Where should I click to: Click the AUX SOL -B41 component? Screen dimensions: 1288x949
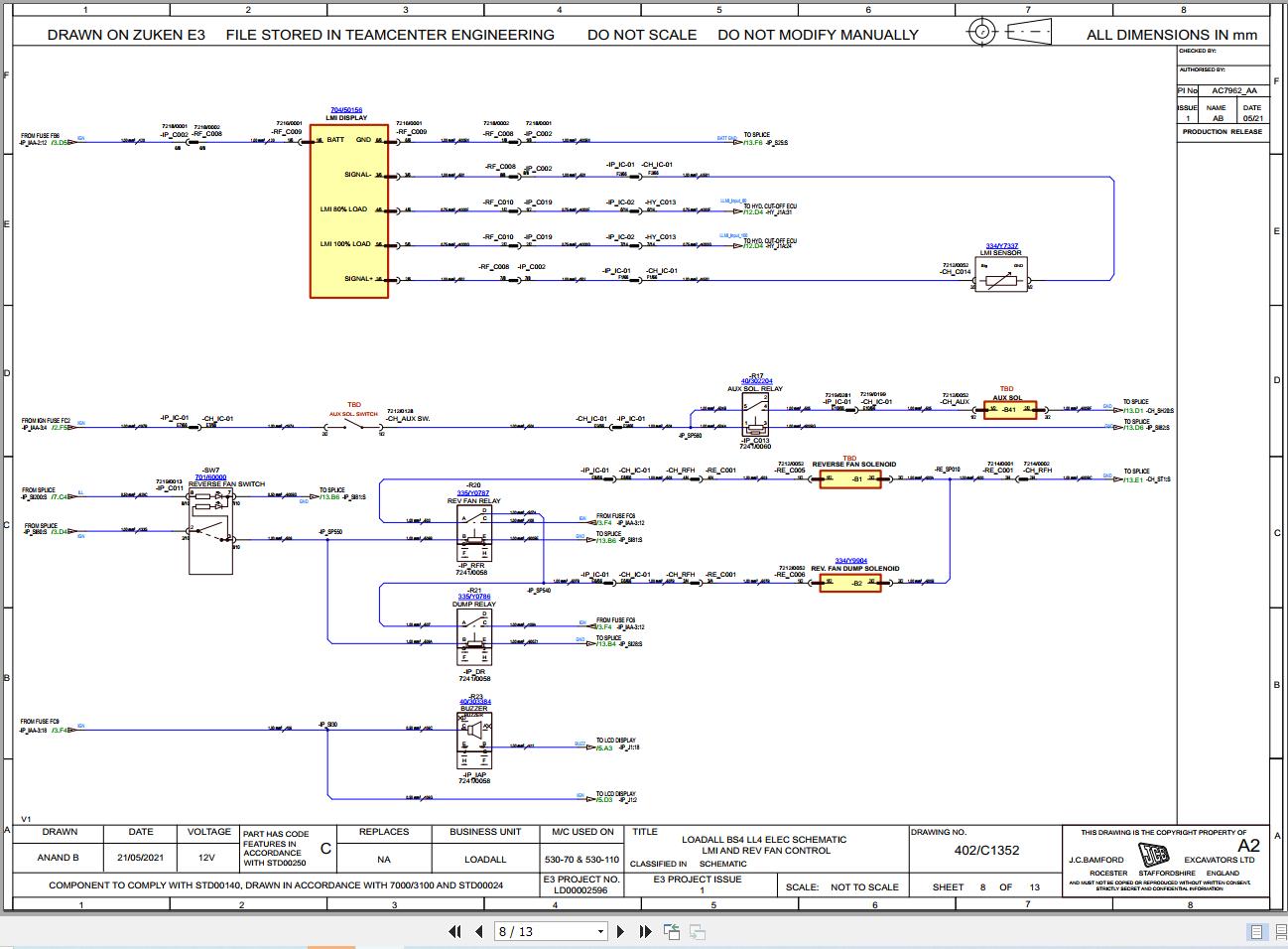pos(1009,410)
